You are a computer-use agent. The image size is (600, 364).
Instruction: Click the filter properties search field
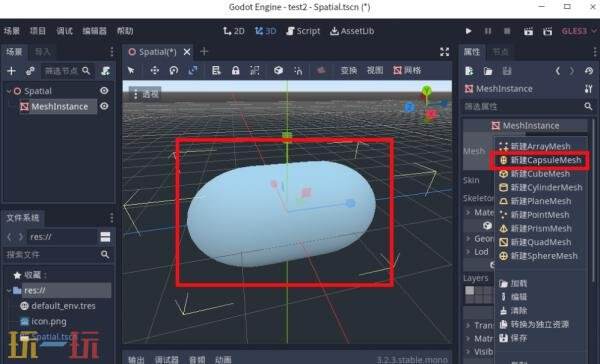[528, 106]
